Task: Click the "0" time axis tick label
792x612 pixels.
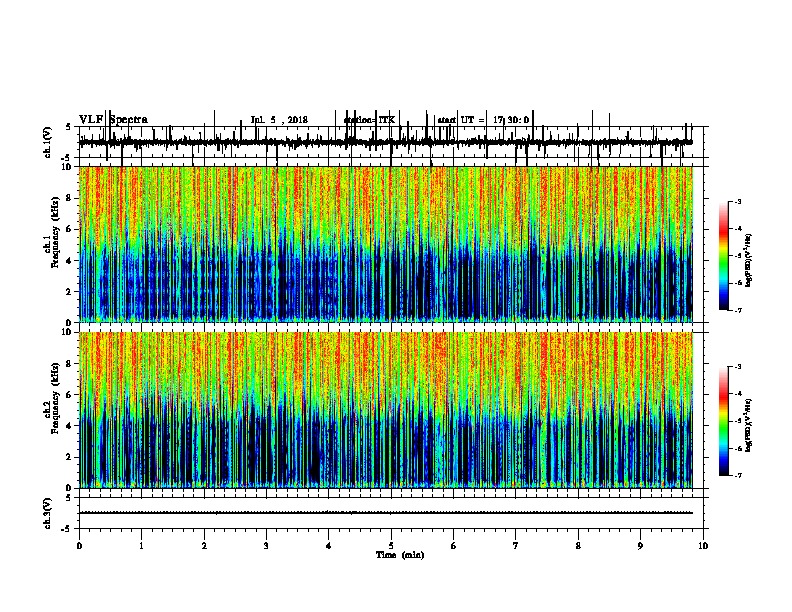Action: pyautogui.click(x=79, y=546)
